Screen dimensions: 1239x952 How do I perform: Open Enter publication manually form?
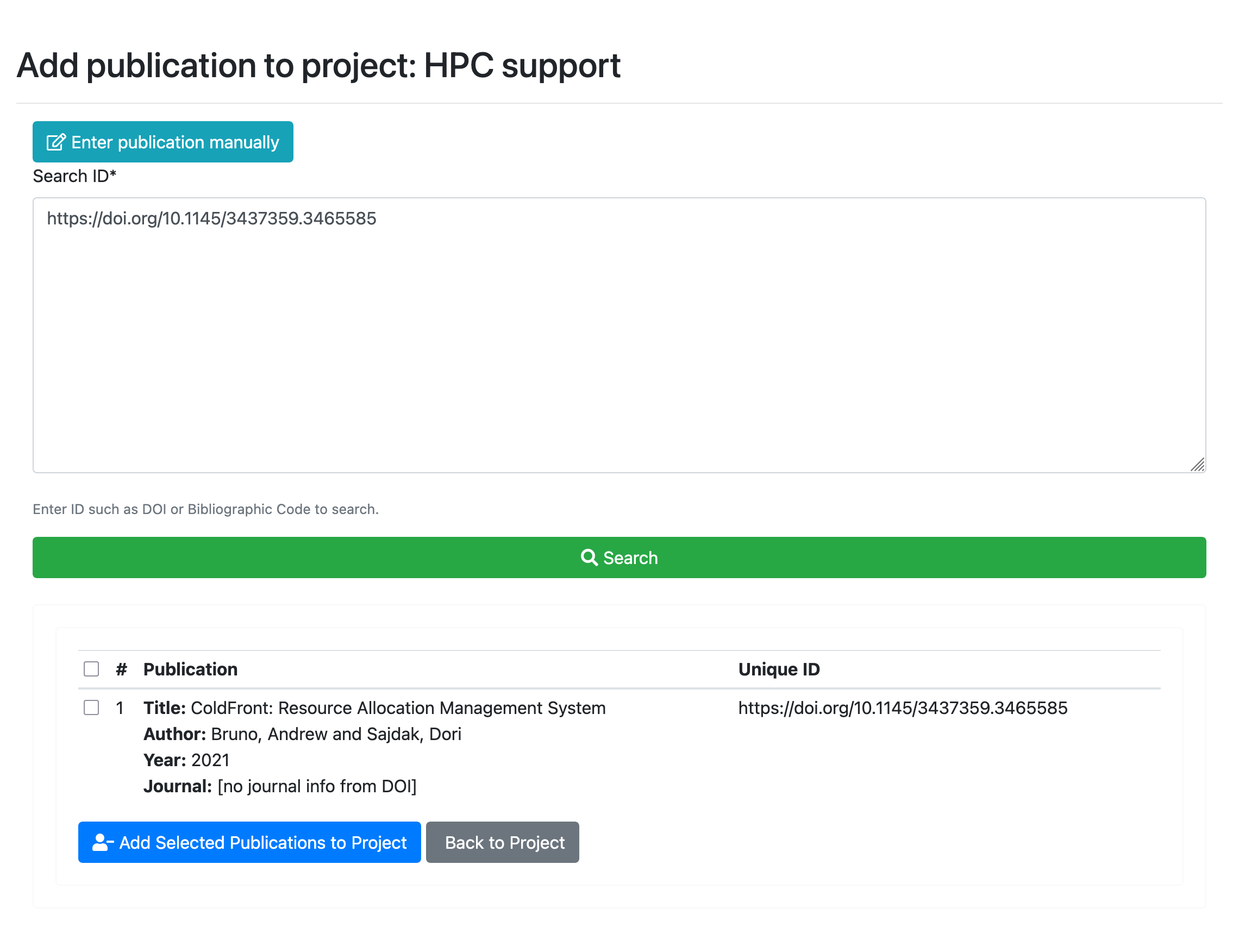click(x=162, y=142)
